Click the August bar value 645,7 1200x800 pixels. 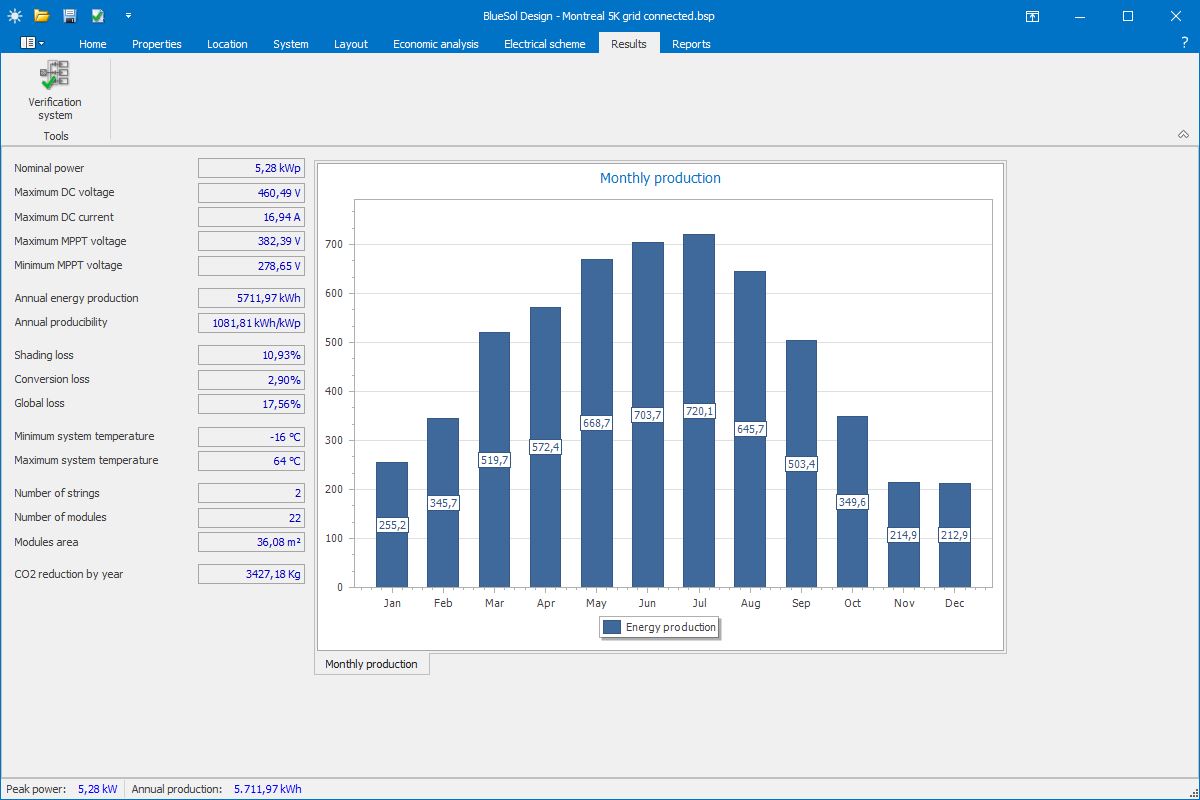pyautogui.click(x=750, y=429)
